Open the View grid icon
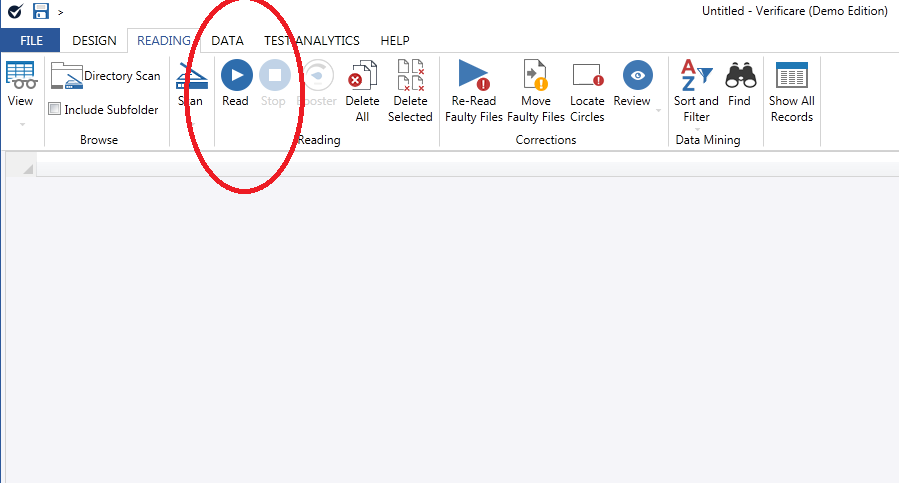The height and width of the screenshot is (483, 899). (x=21, y=75)
